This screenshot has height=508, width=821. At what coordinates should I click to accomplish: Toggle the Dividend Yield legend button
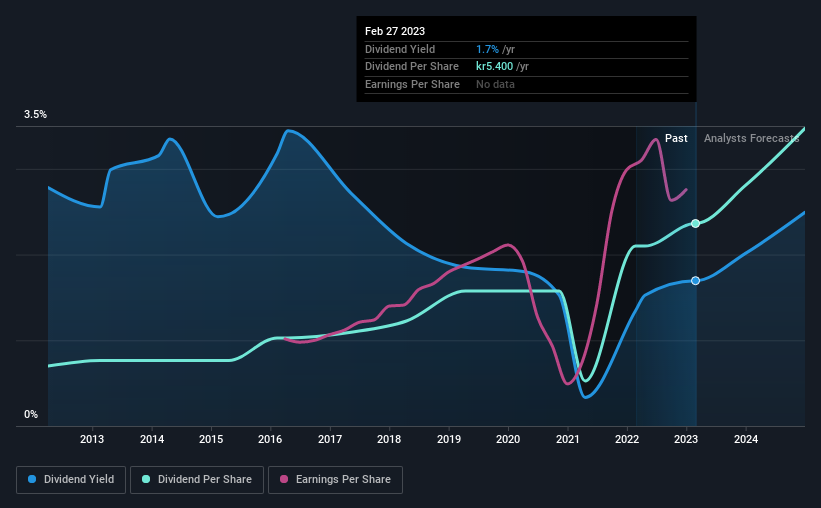click(71, 480)
